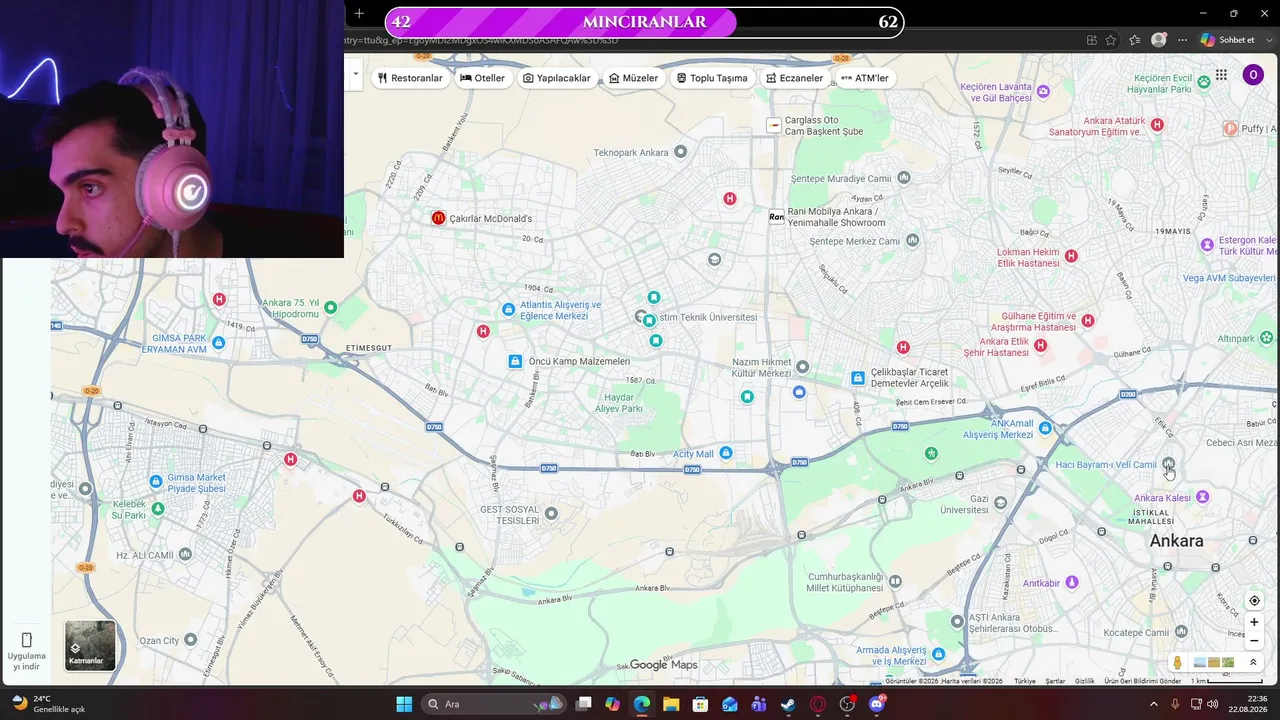
Task: Zoom in on the map
Action: [1254, 622]
